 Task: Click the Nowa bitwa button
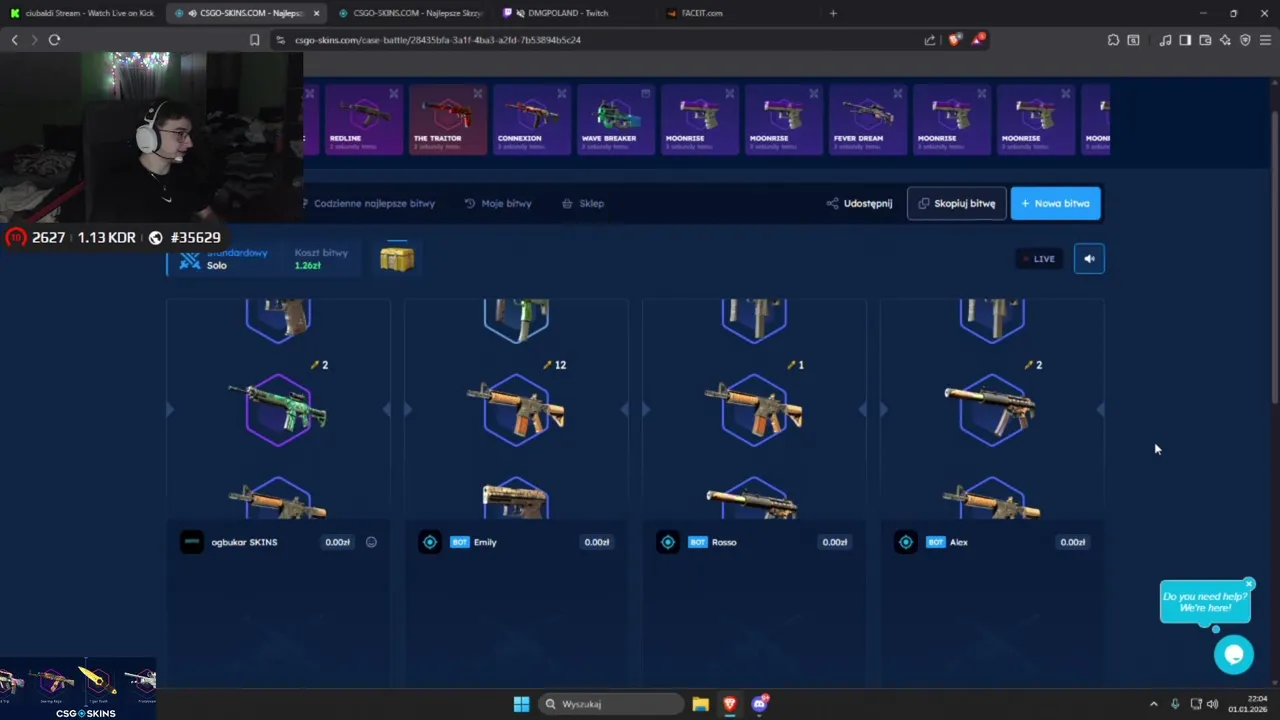pyautogui.click(x=1055, y=203)
